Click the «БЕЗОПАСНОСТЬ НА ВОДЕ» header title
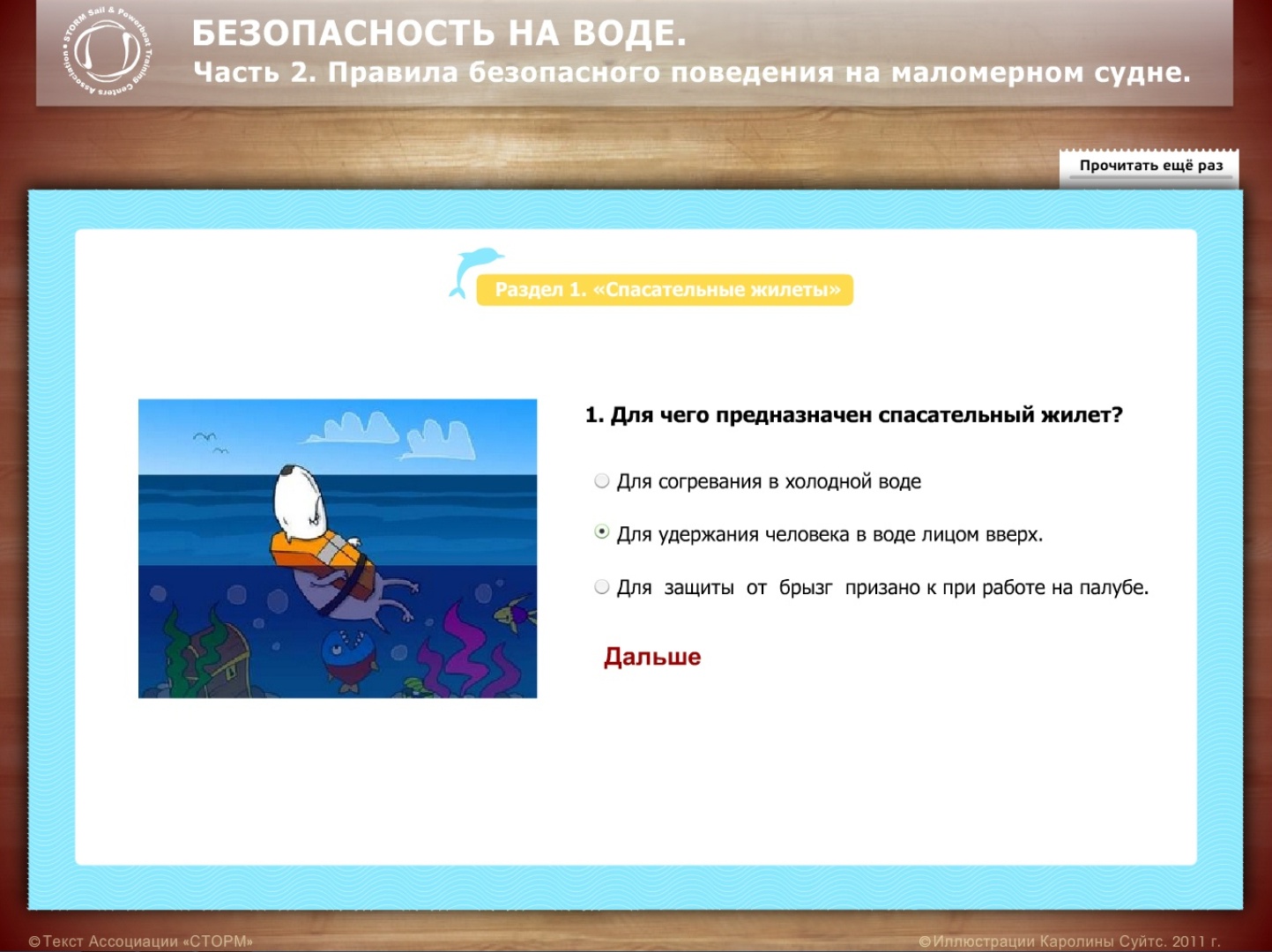Viewport: 1272px width, 952px height. point(438,33)
